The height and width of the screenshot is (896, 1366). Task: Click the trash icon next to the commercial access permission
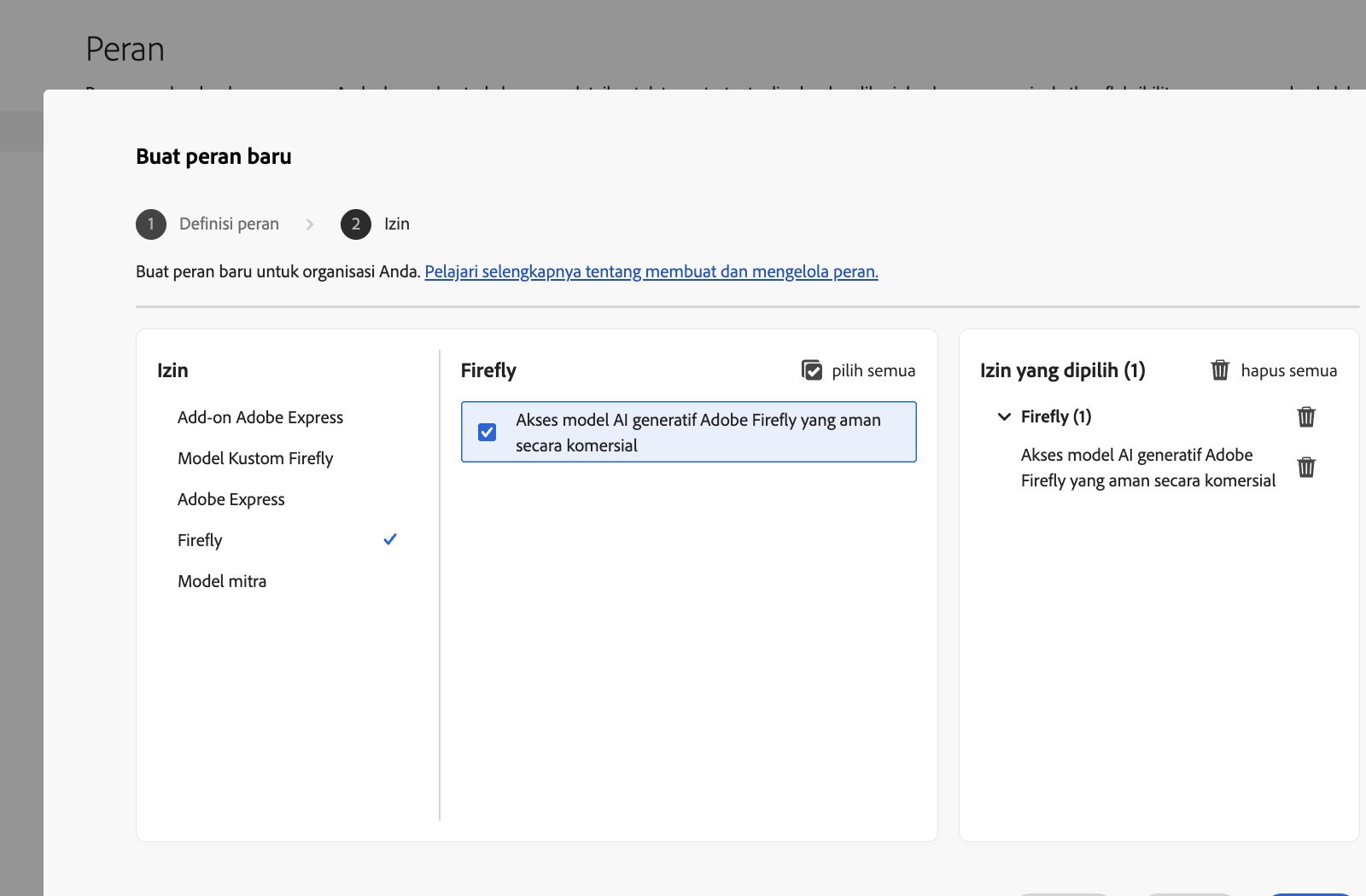[x=1306, y=467]
